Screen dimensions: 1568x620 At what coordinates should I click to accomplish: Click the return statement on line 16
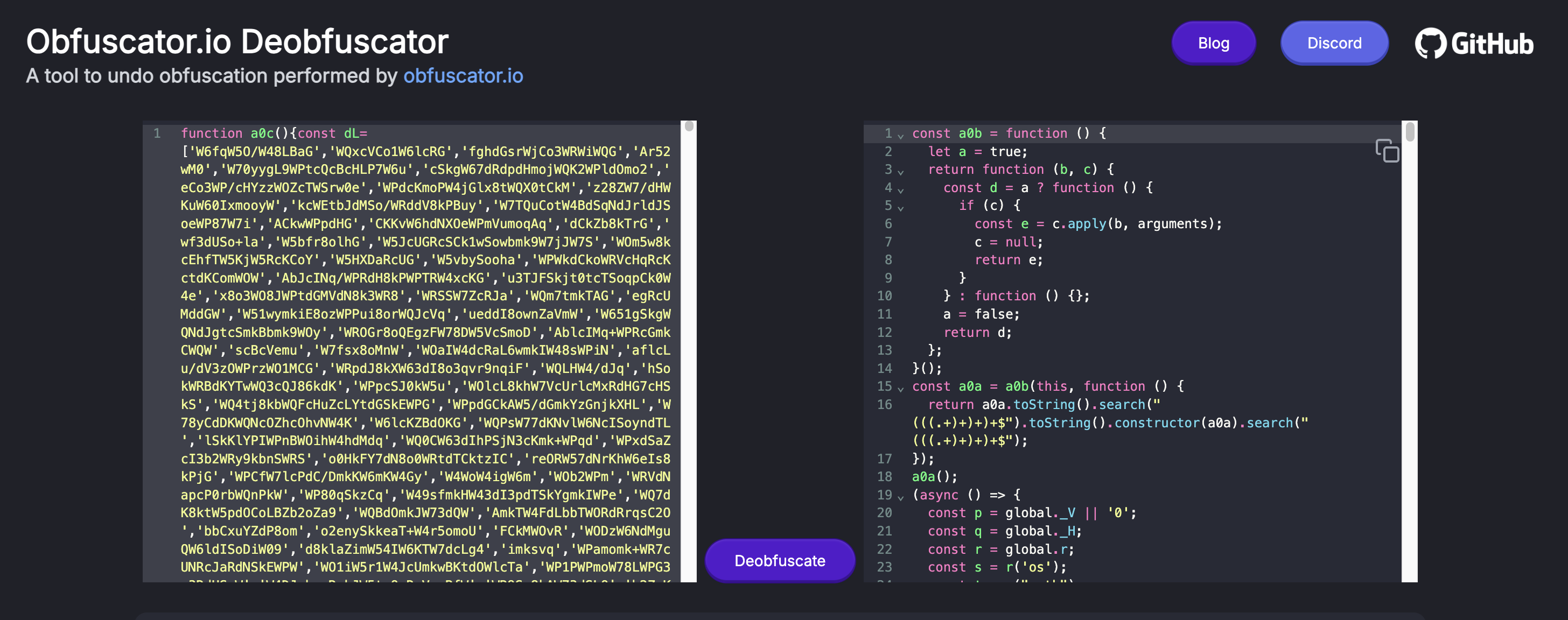[950, 405]
